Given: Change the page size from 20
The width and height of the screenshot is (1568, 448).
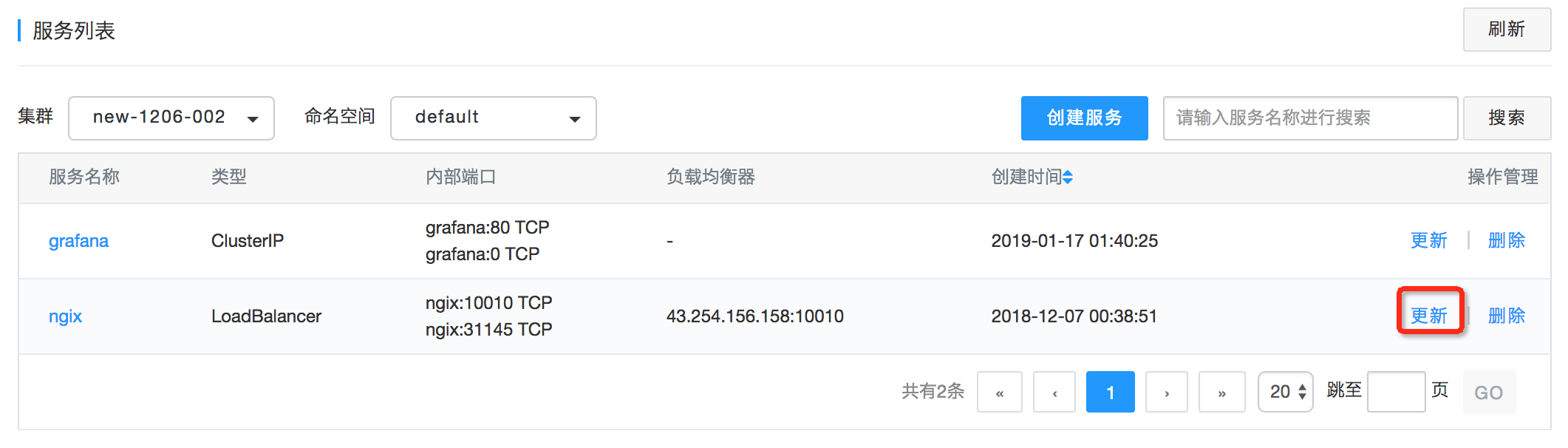Looking at the screenshot, I should (1285, 392).
